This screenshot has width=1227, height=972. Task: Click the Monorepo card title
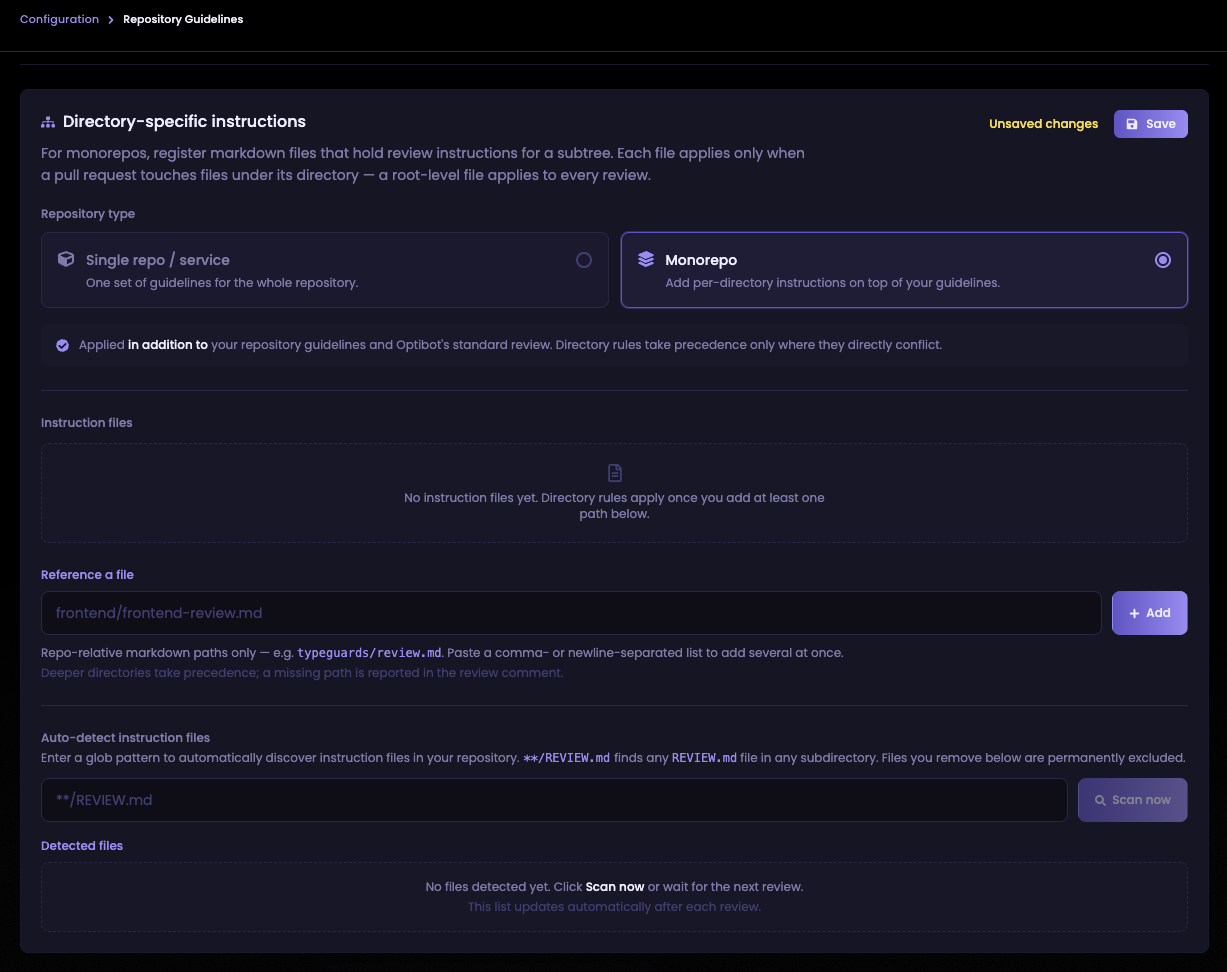coord(701,260)
